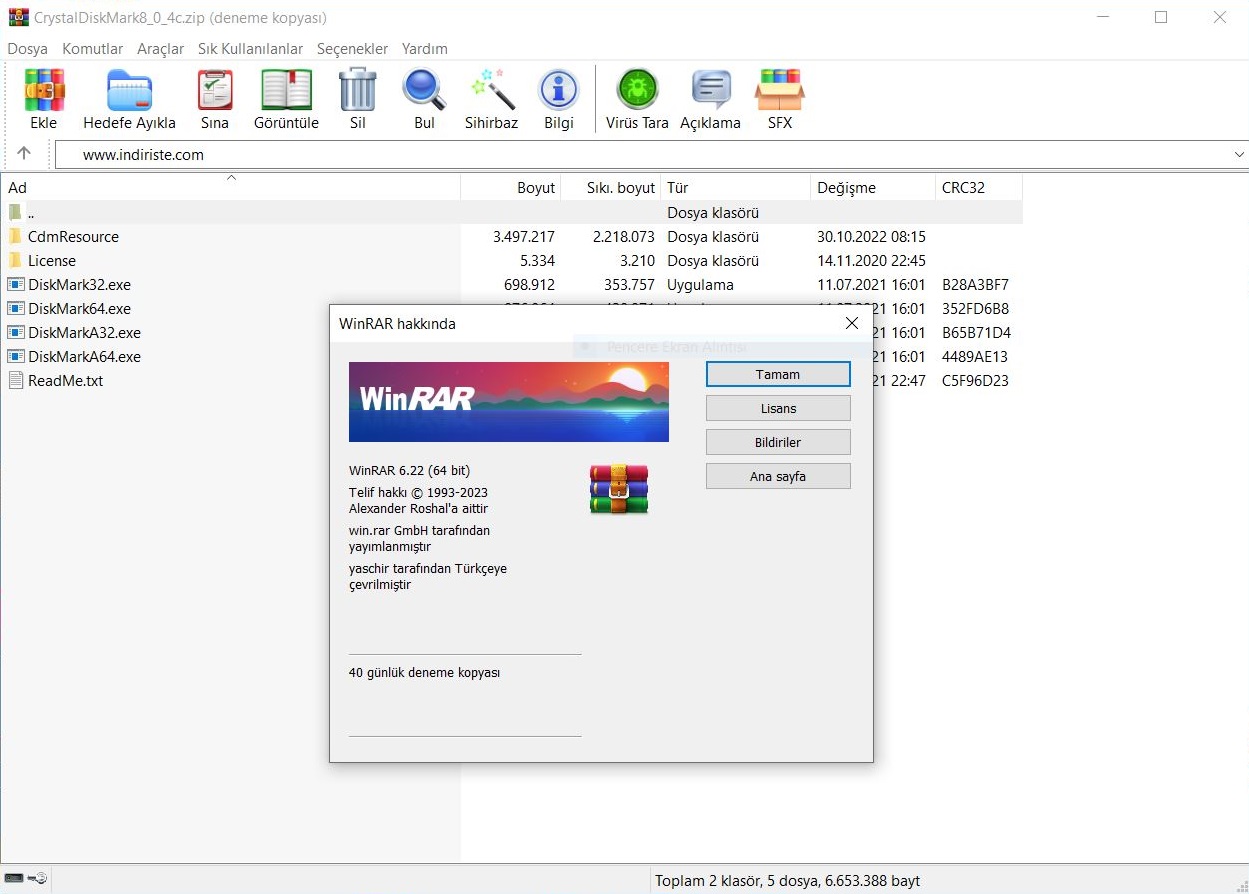Click the CRC32 value C5F96D23
1249x894 pixels.
976,381
